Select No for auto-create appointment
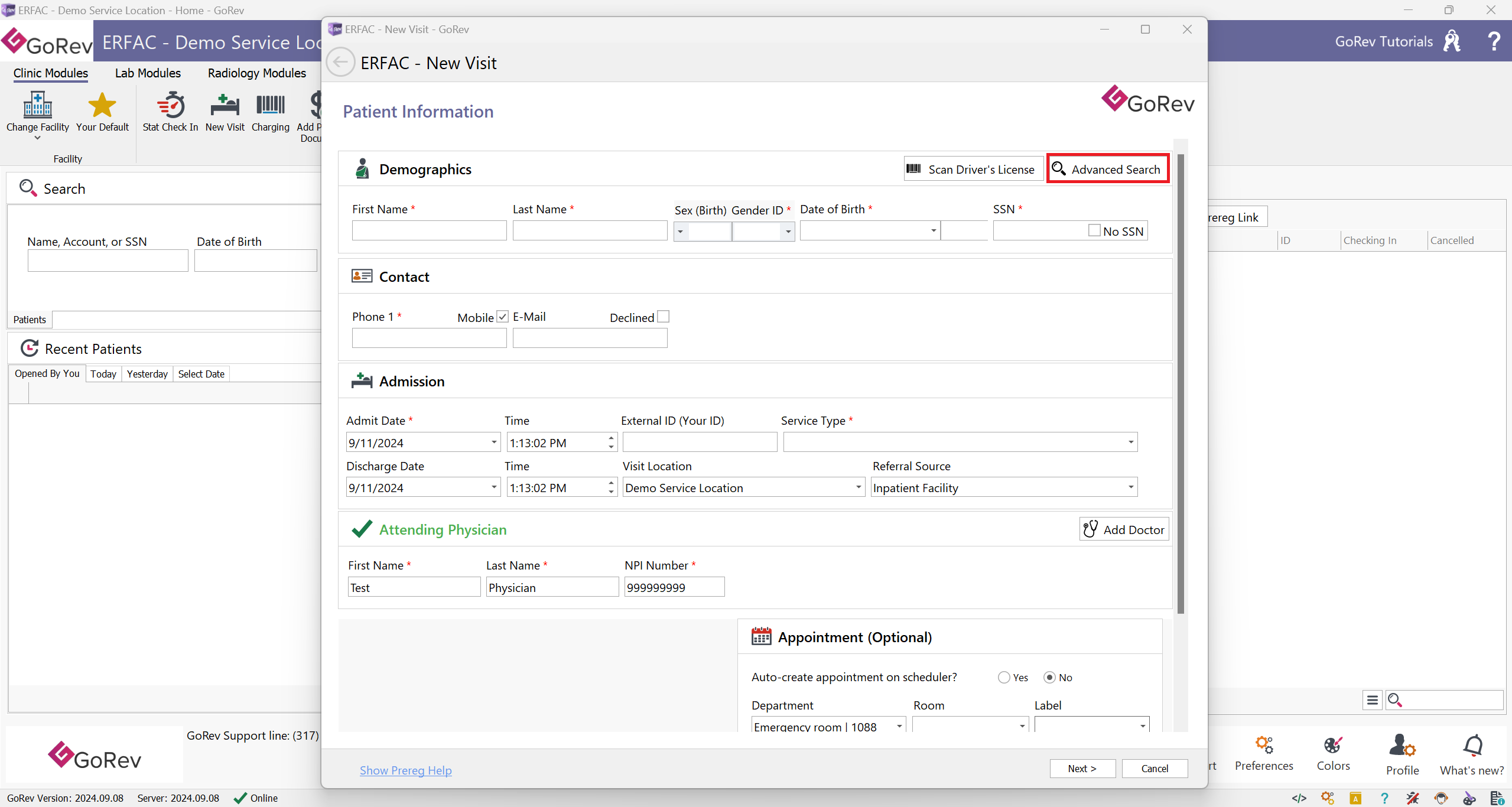The width and height of the screenshot is (1512, 807). click(1049, 678)
